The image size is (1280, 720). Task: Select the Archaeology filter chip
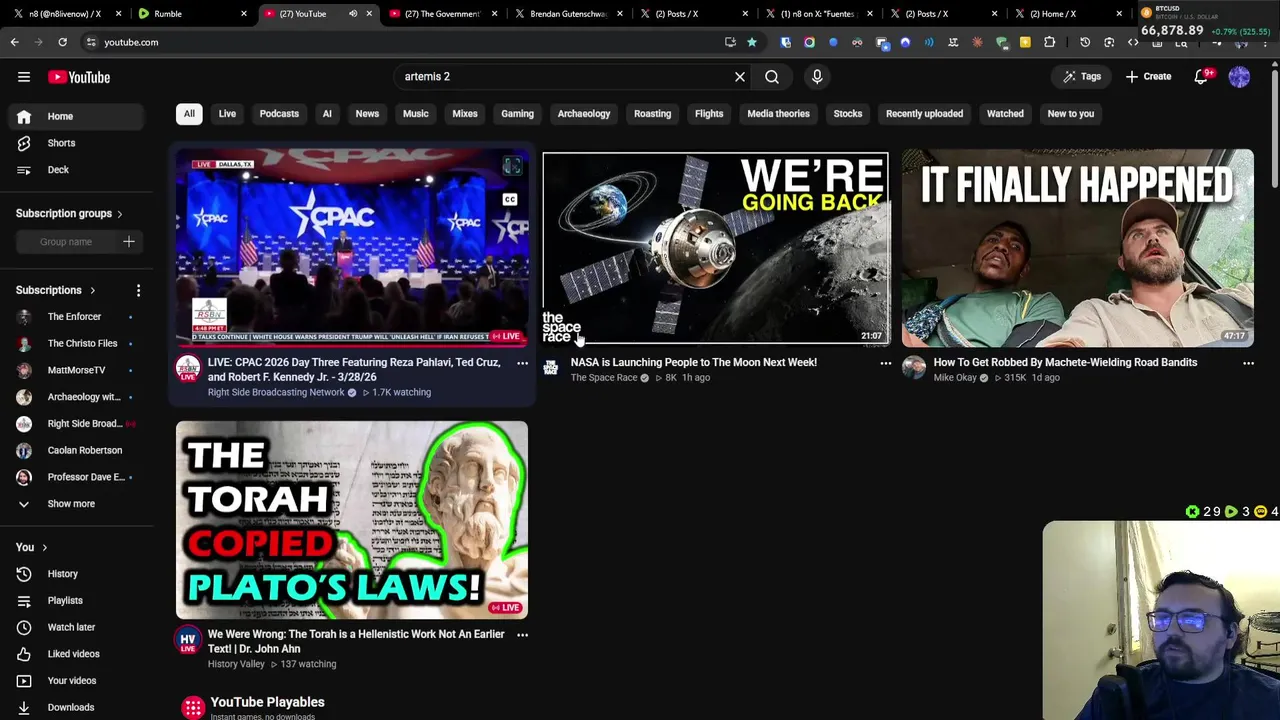point(584,114)
